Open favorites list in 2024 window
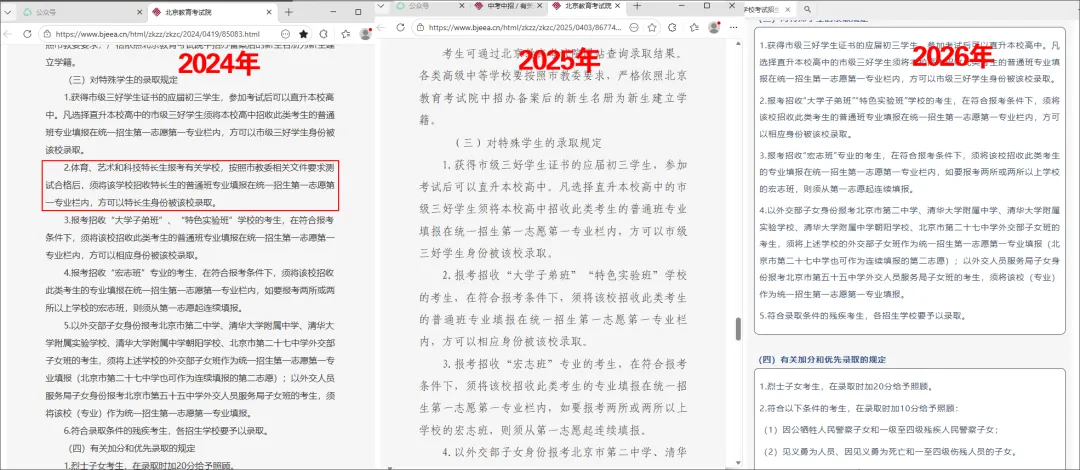 [346, 34]
